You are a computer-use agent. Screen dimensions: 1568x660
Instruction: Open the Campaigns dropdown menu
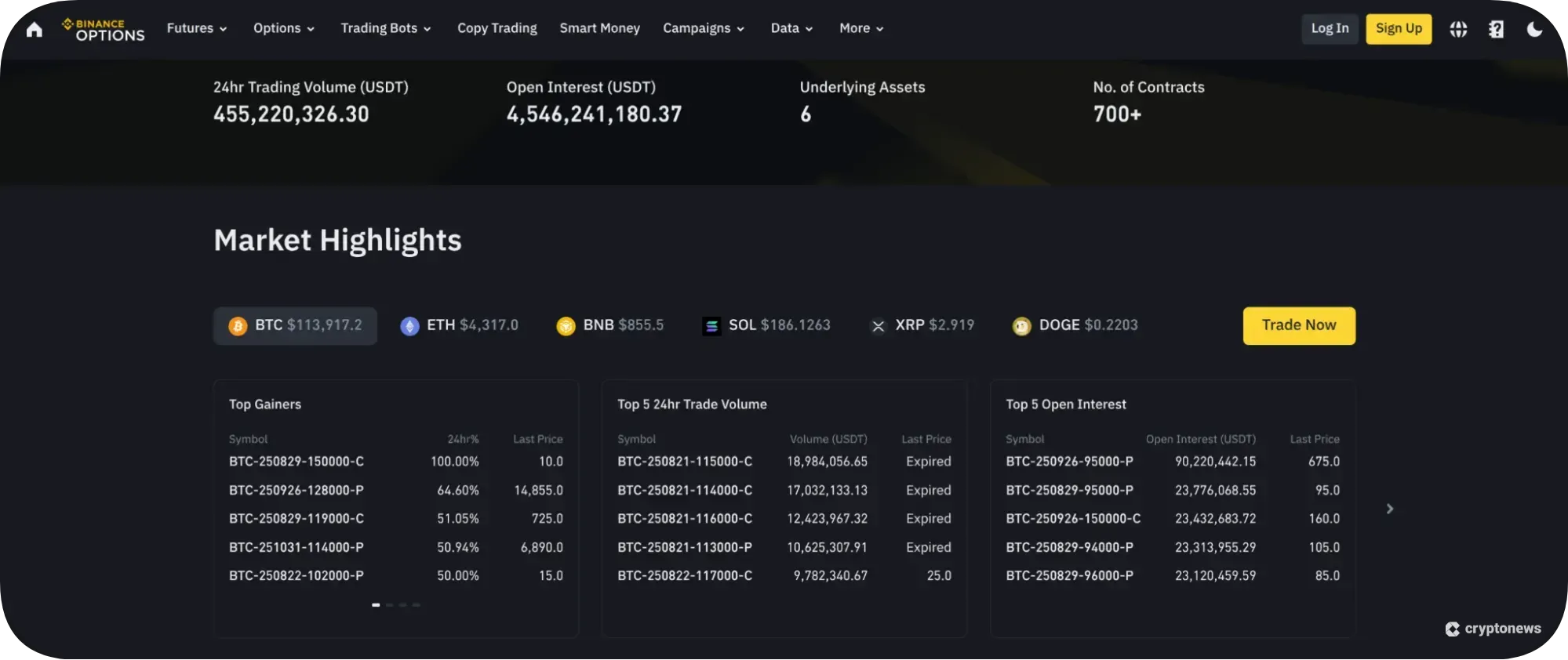pos(704,28)
